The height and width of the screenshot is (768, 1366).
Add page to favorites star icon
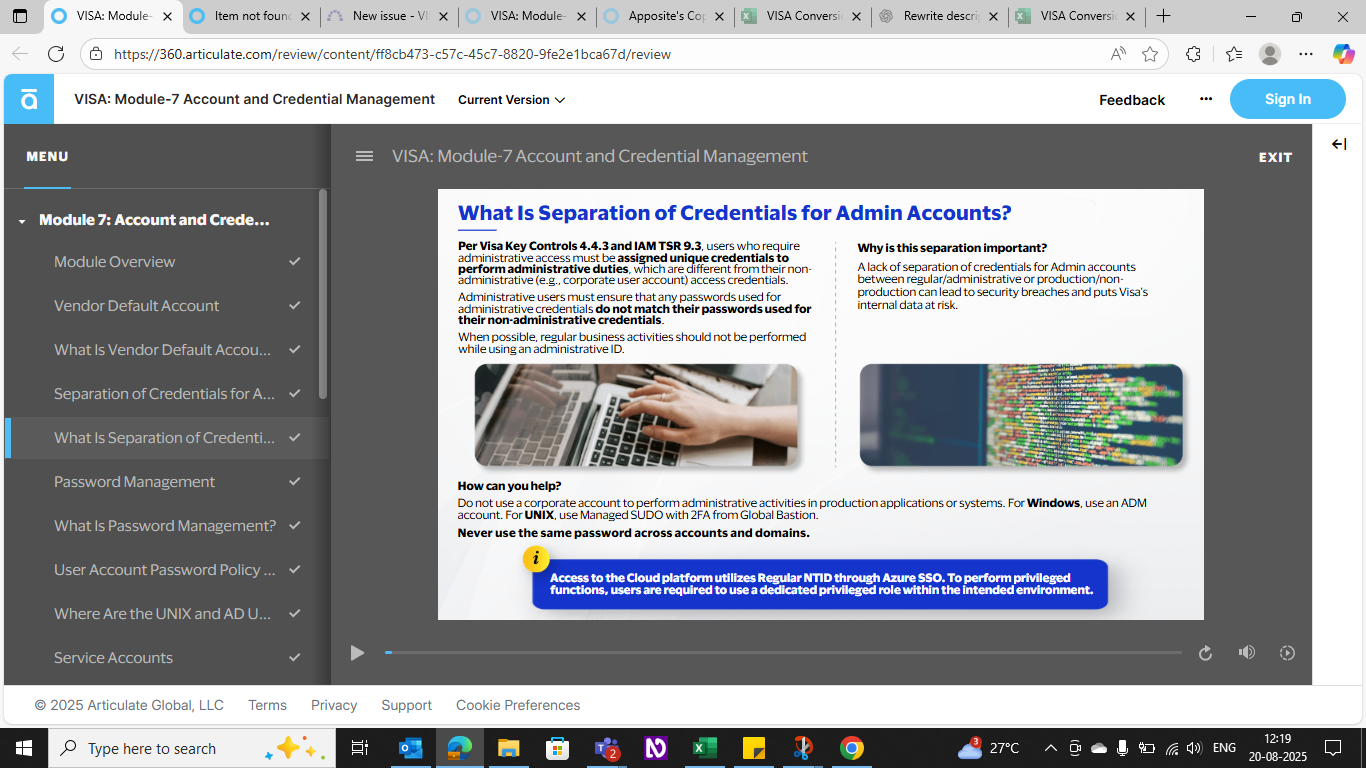(1150, 54)
